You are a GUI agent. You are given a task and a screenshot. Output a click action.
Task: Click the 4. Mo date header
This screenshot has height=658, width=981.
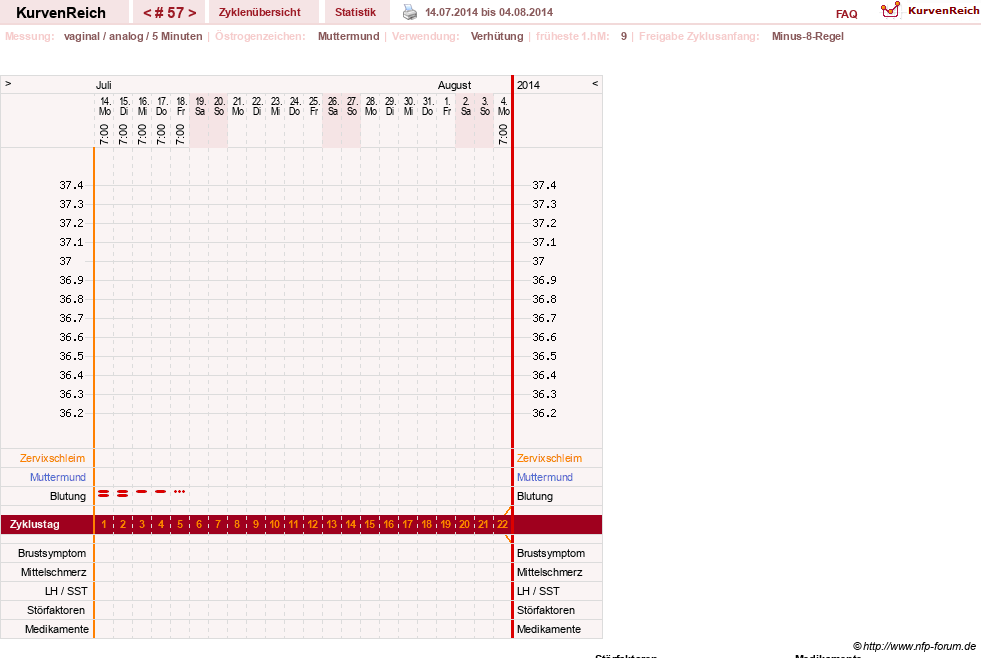(504, 106)
